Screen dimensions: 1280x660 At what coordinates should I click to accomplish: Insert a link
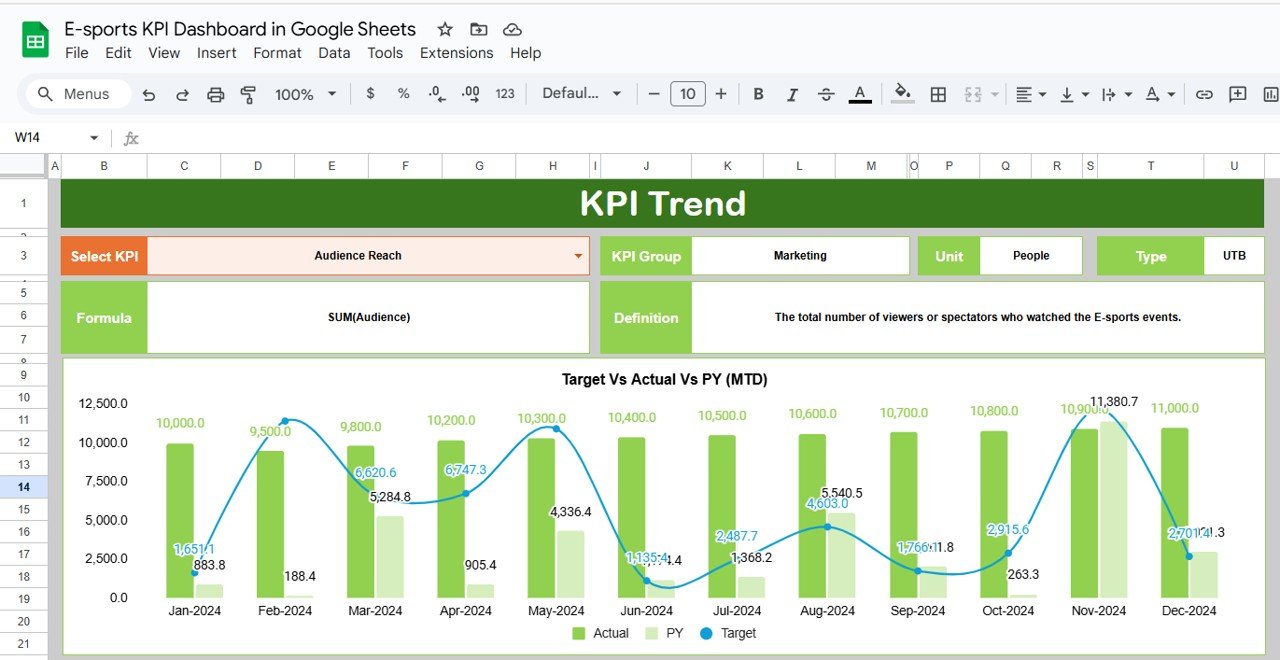pyautogui.click(x=1204, y=94)
